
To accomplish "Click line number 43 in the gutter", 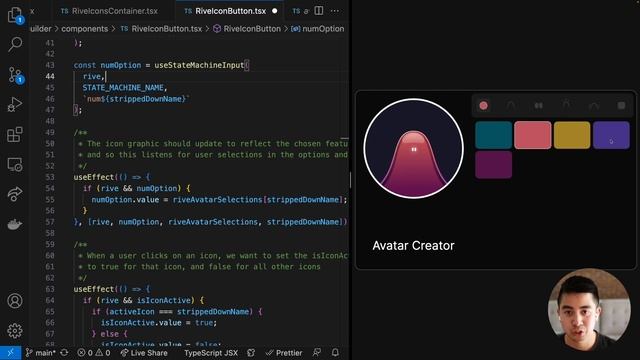I will click(50, 65).
